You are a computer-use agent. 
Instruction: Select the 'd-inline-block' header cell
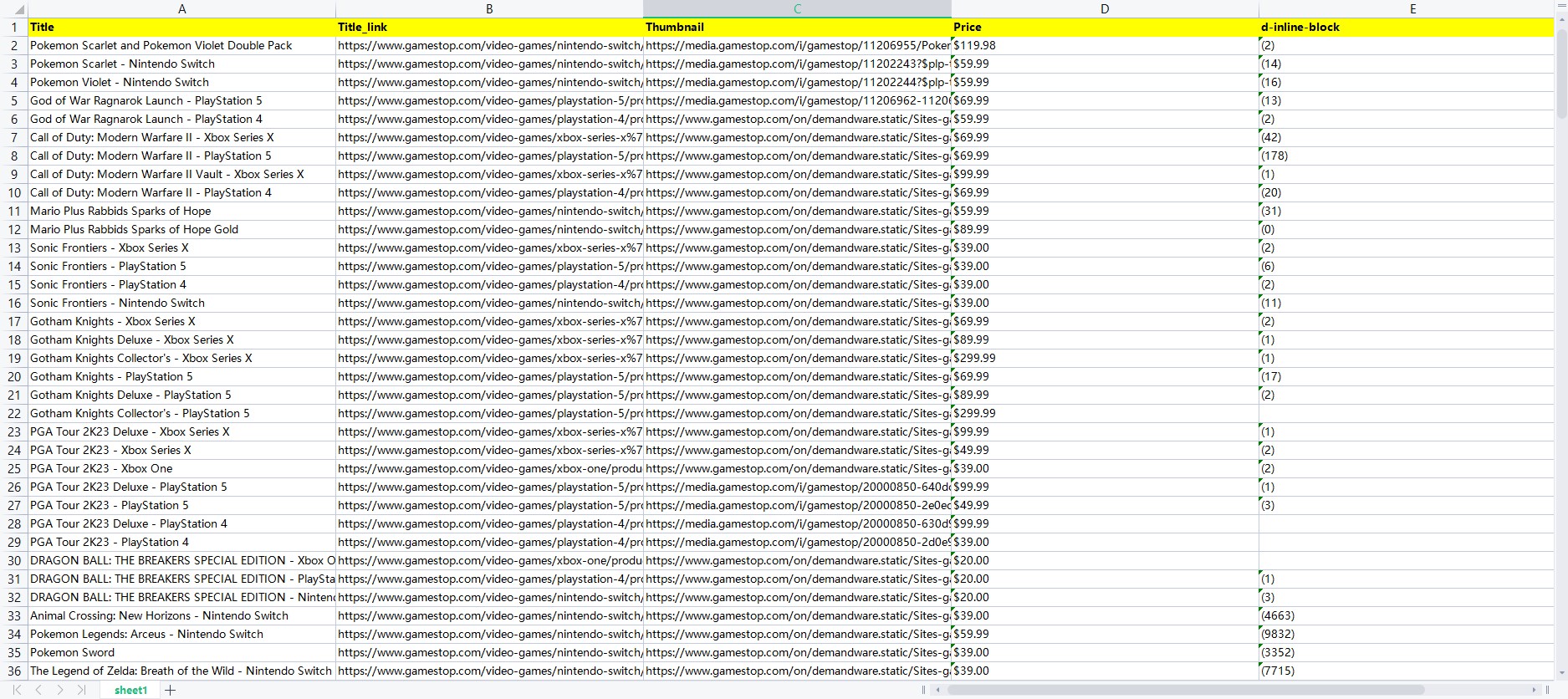(x=1407, y=27)
